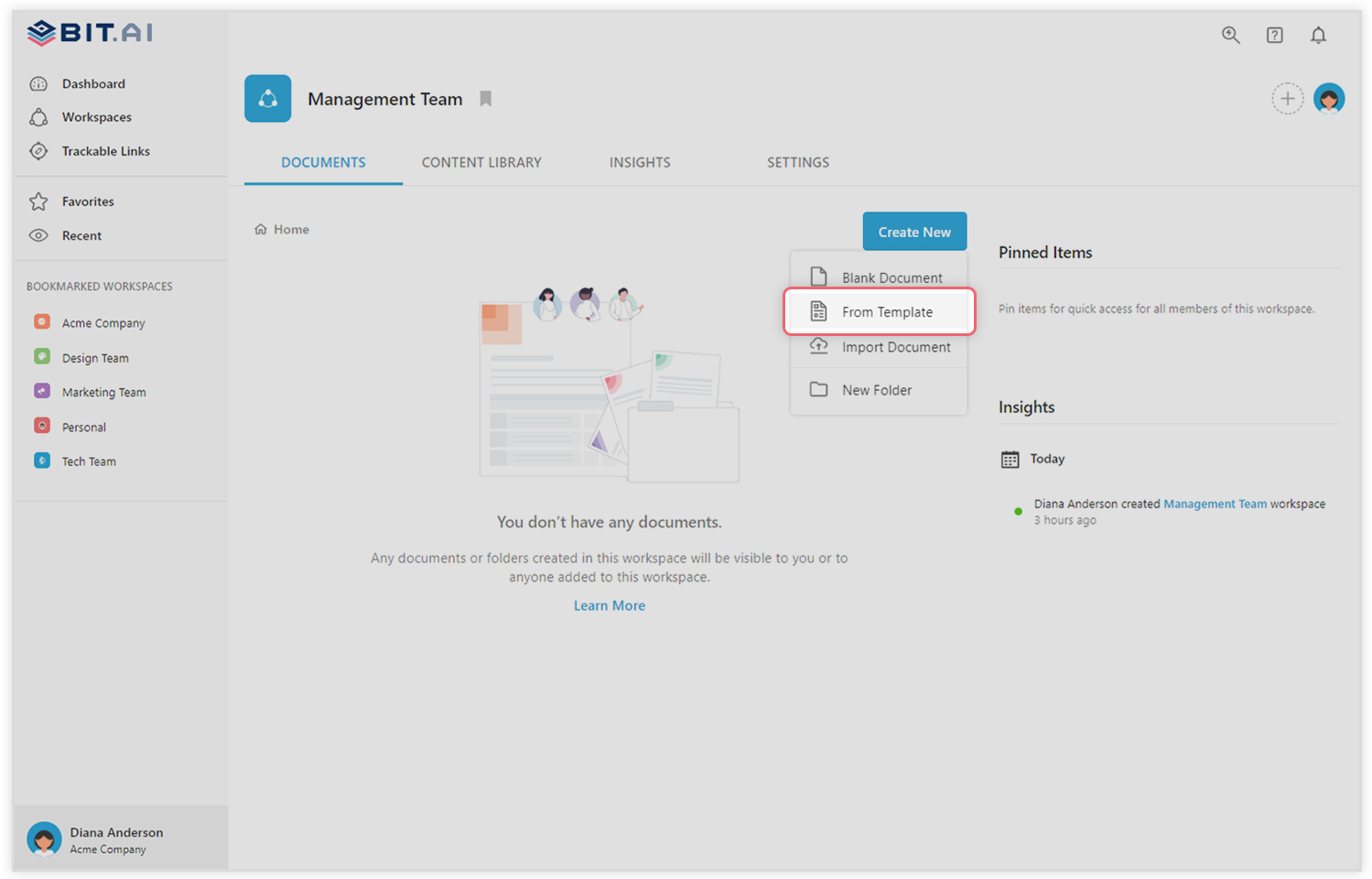
Task: Select New Folder menu entry
Action: pyautogui.click(x=879, y=390)
